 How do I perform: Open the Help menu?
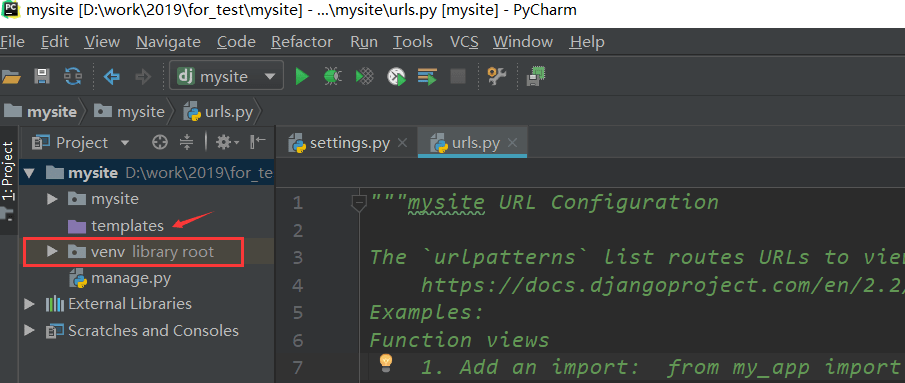pos(587,42)
